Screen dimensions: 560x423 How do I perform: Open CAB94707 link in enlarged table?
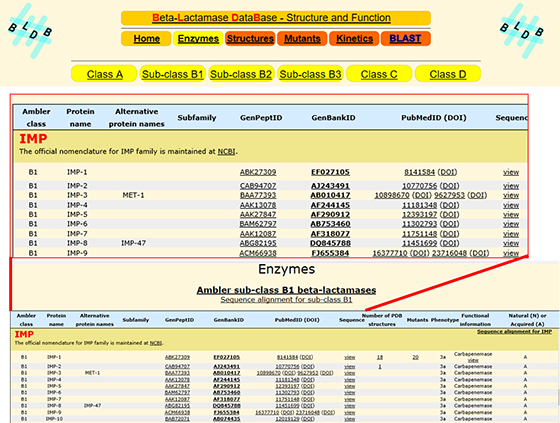pos(258,186)
